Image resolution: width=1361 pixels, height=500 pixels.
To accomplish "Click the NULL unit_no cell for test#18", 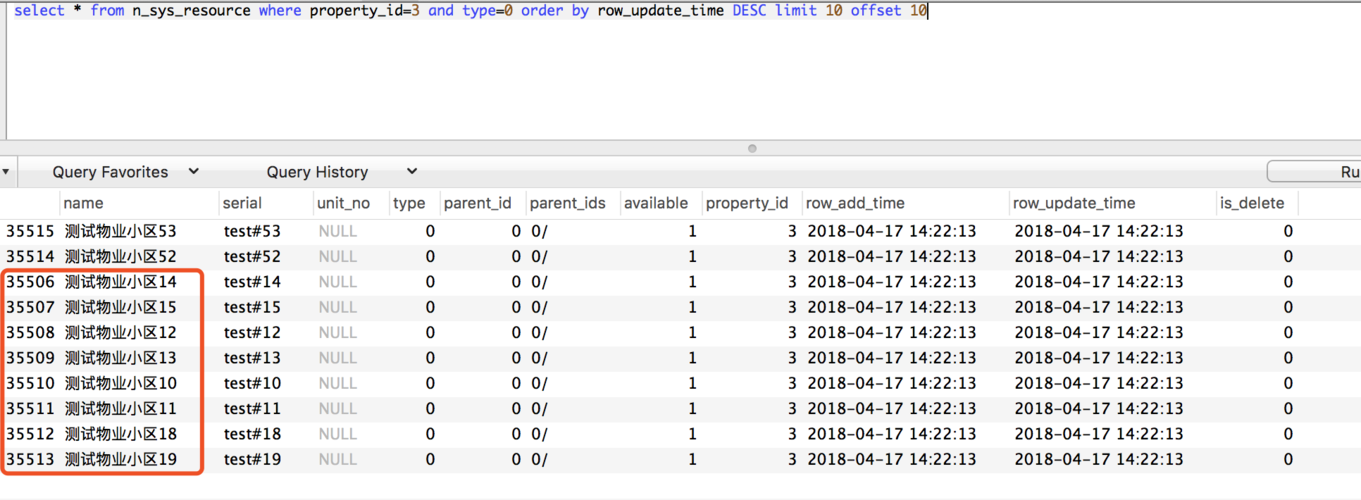I will tap(337, 434).
